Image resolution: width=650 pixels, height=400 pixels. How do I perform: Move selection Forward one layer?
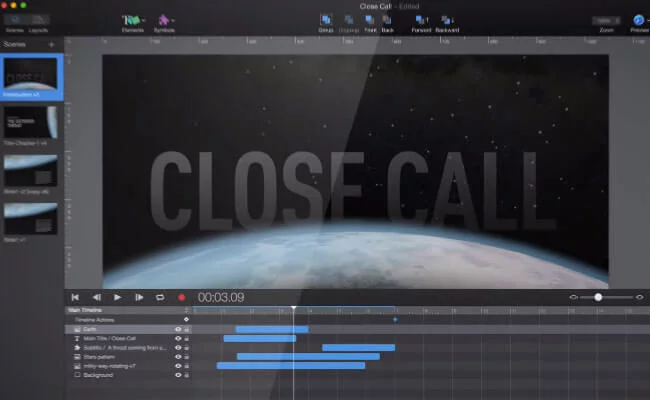[421, 20]
